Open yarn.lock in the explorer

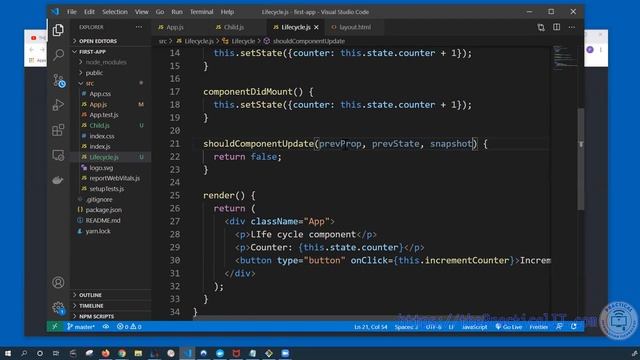[111, 231]
